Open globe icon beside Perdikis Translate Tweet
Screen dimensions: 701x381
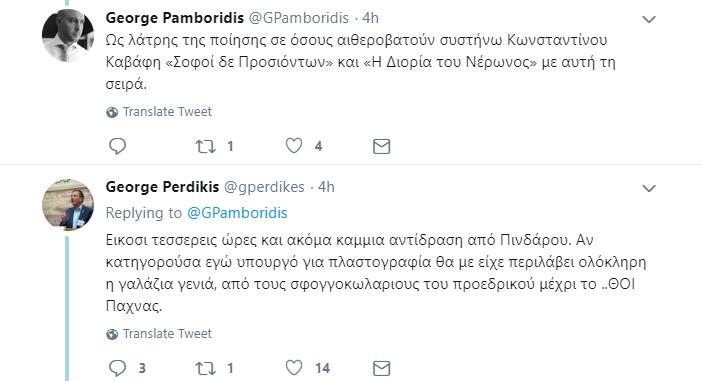tap(112, 334)
